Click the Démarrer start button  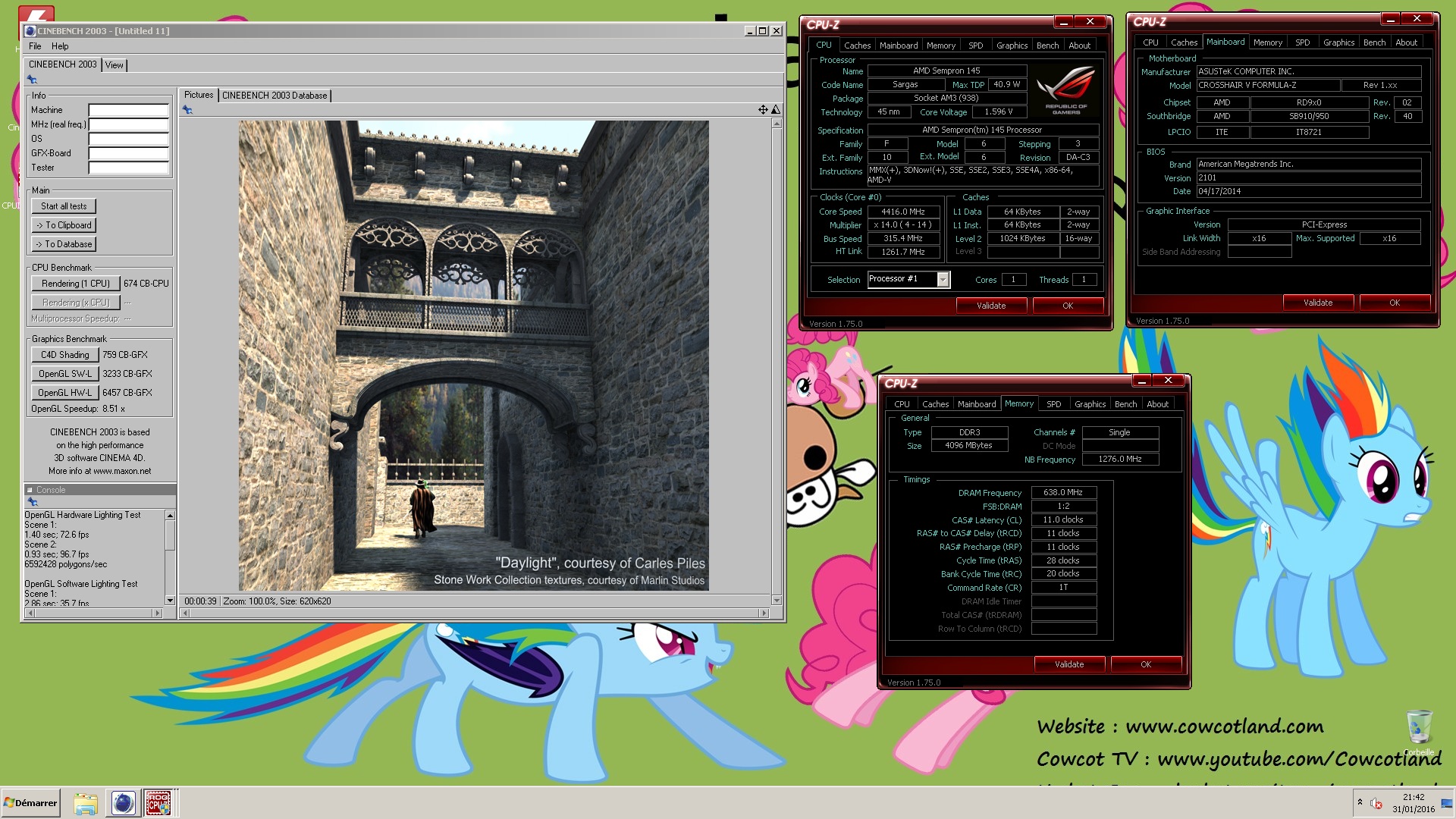[30, 803]
